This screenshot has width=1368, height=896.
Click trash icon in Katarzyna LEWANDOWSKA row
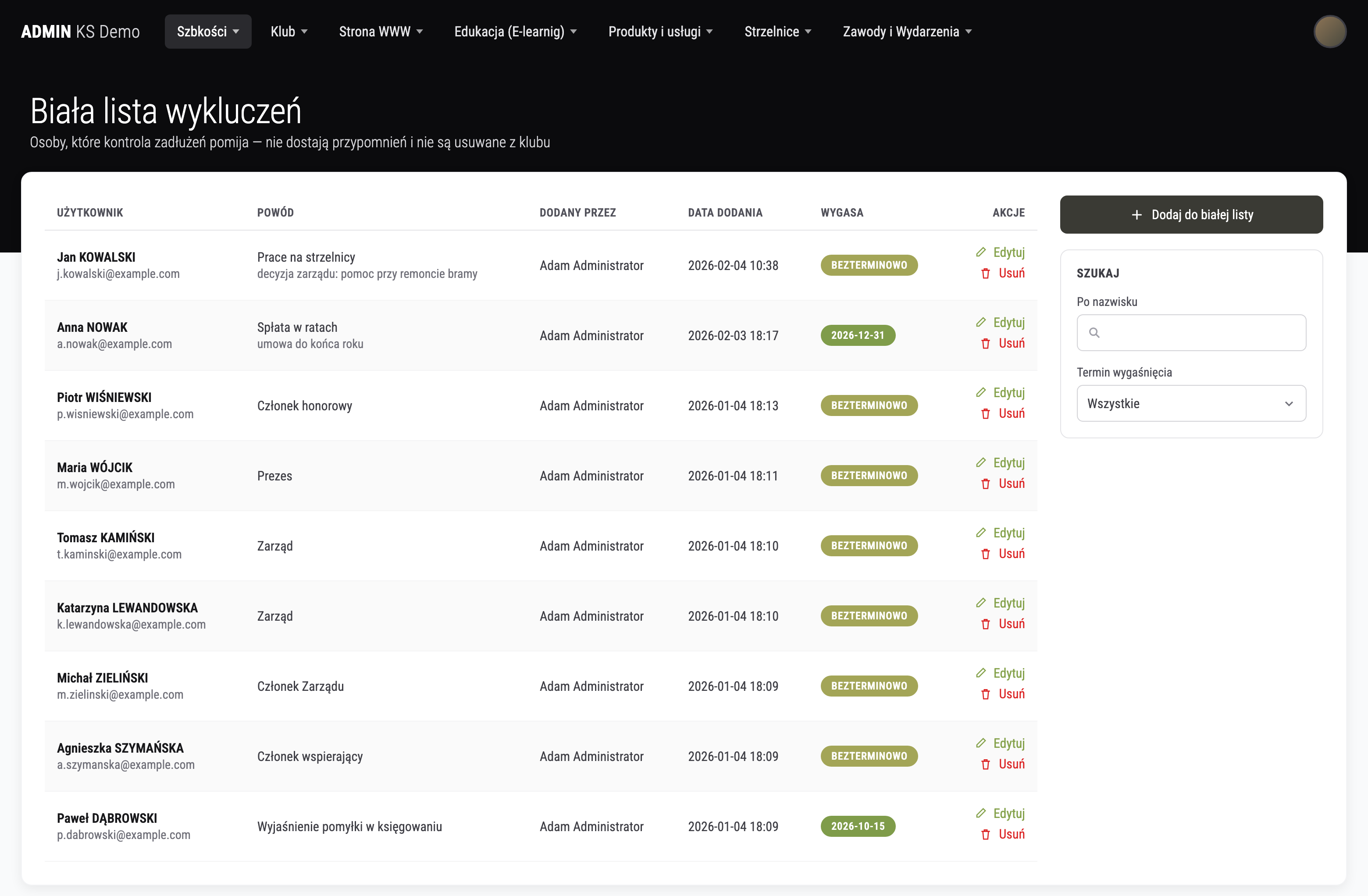click(x=985, y=624)
